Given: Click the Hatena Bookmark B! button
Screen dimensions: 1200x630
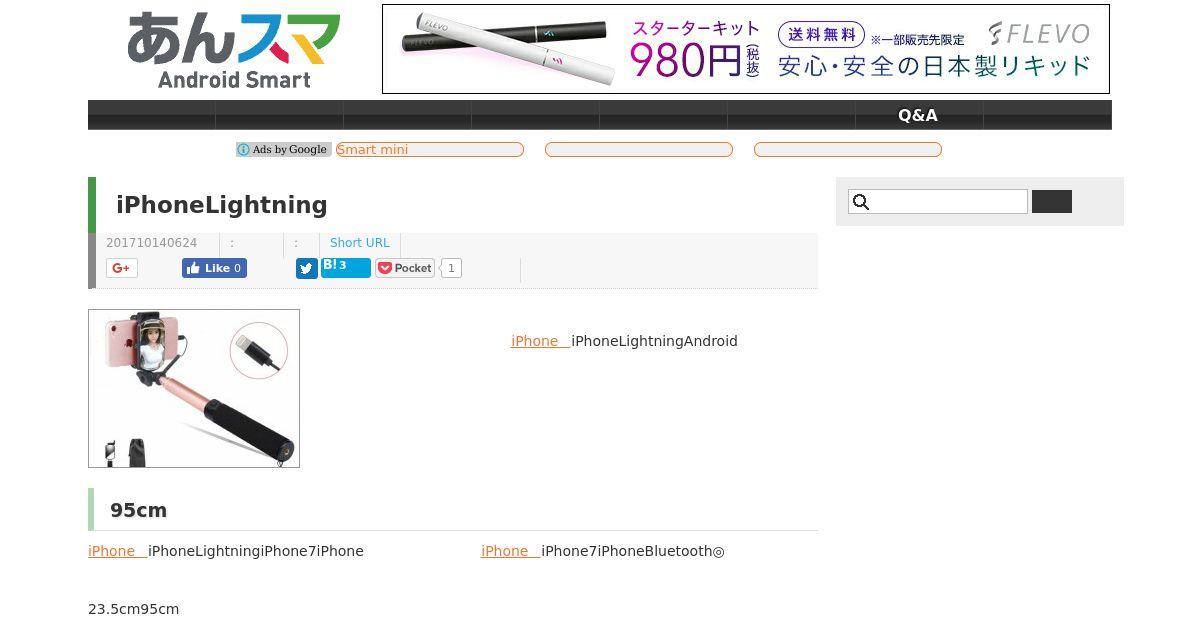Looking at the screenshot, I should point(346,267).
